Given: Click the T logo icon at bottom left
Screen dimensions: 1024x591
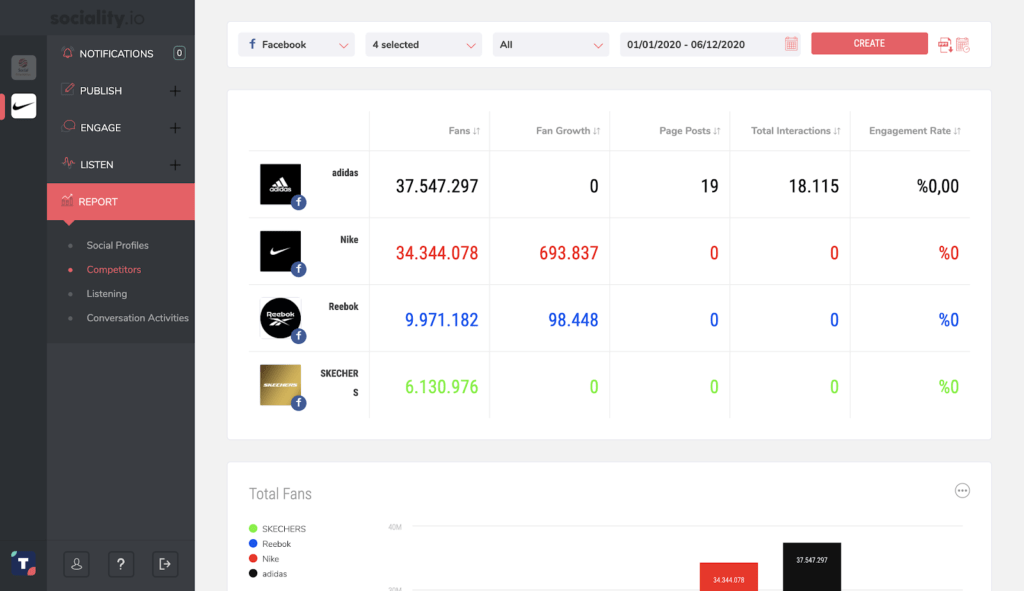Looking at the screenshot, I should point(24,564).
